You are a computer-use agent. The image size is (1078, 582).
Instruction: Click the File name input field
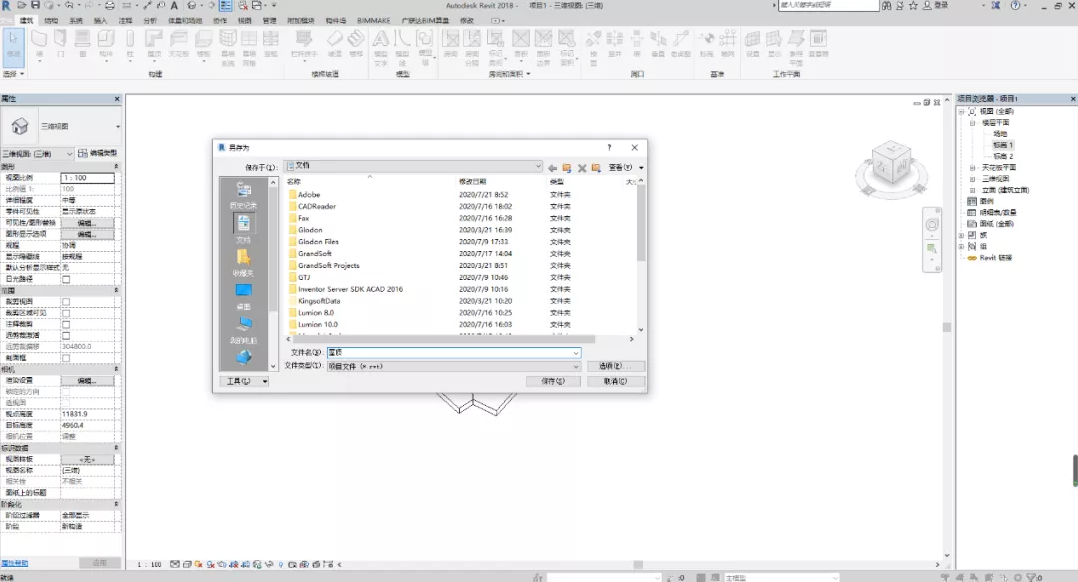click(x=454, y=353)
